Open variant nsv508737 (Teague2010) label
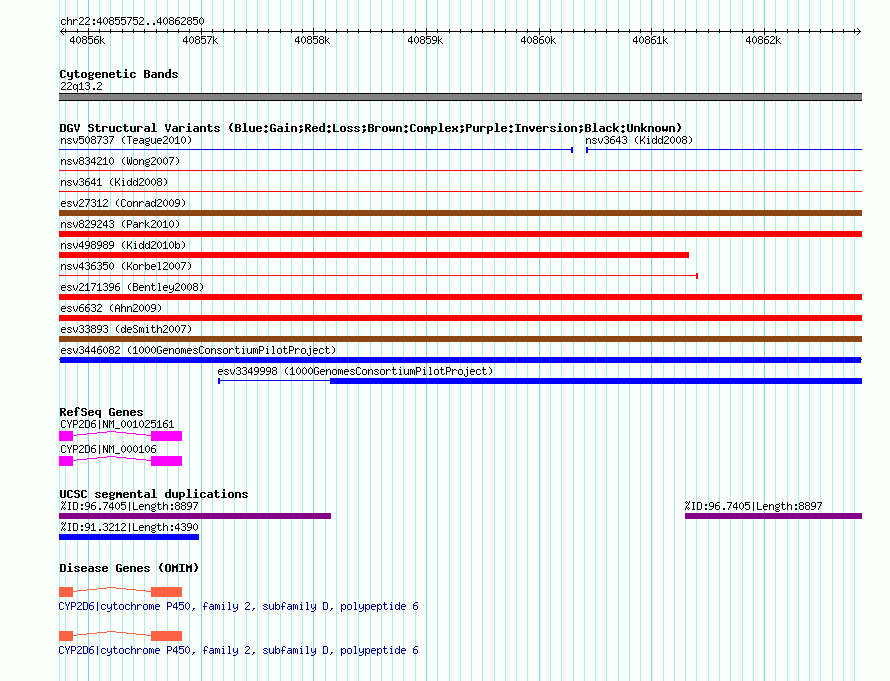This screenshot has height=681, width=890. (x=126, y=140)
